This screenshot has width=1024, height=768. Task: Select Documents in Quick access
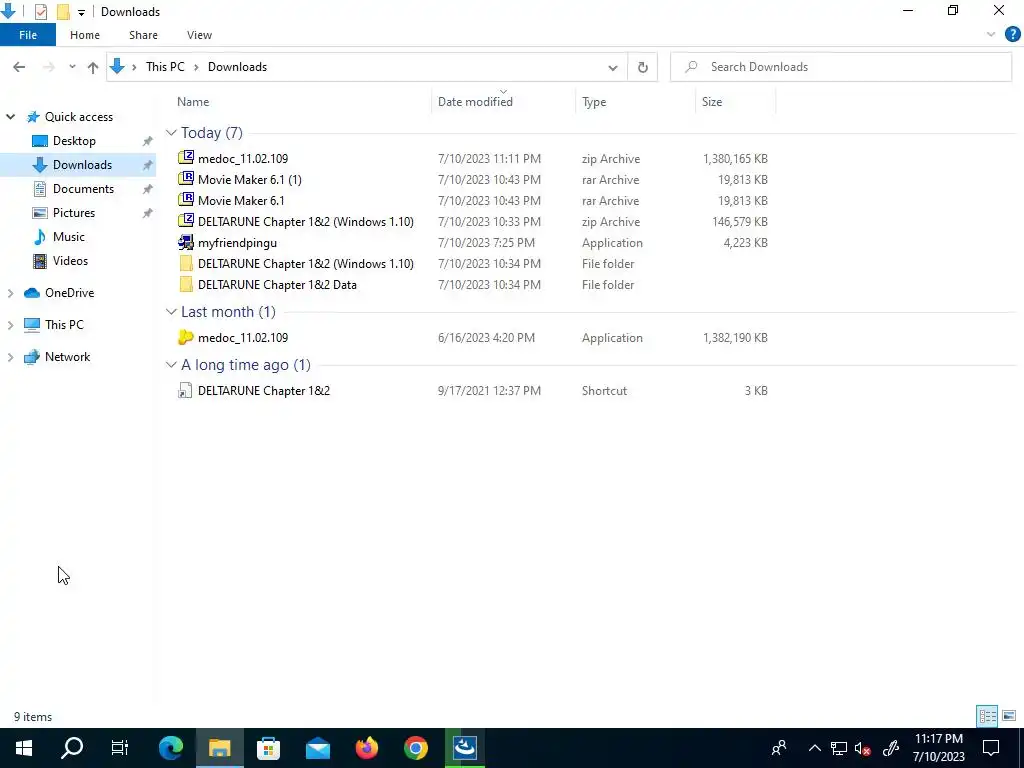pyautogui.click(x=83, y=189)
